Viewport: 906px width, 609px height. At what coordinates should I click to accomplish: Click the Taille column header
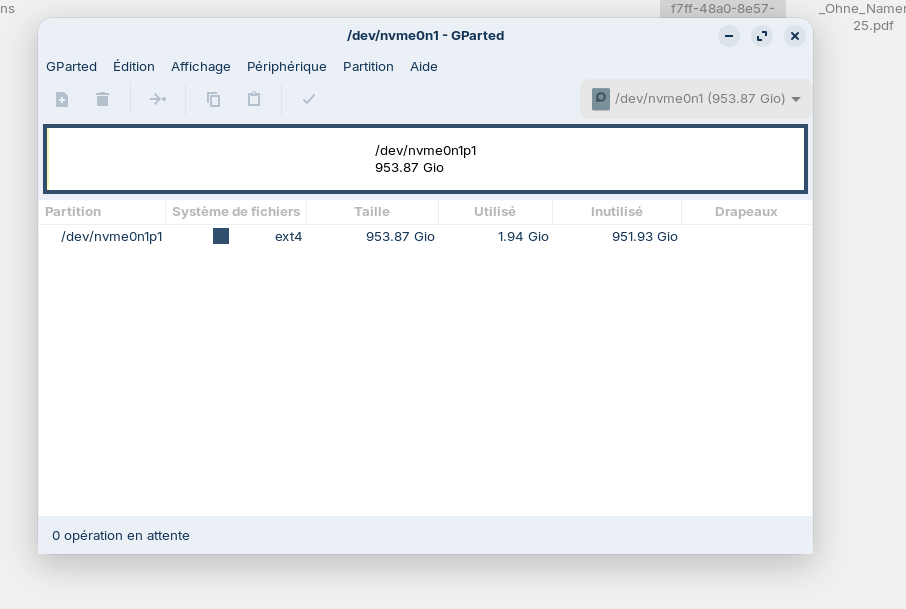371,212
